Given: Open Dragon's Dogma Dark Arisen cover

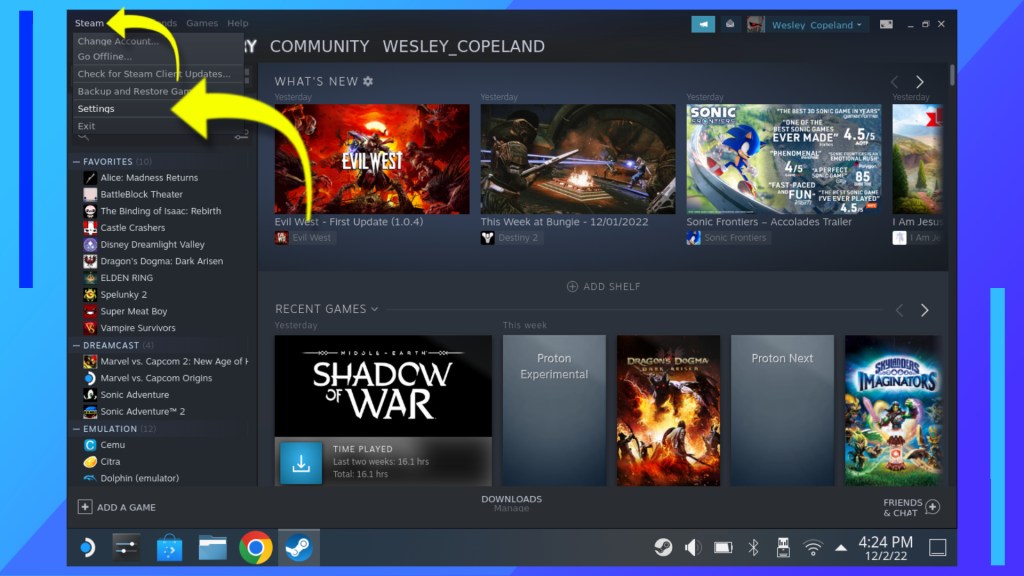Looking at the screenshot, I should pos(668,410).
